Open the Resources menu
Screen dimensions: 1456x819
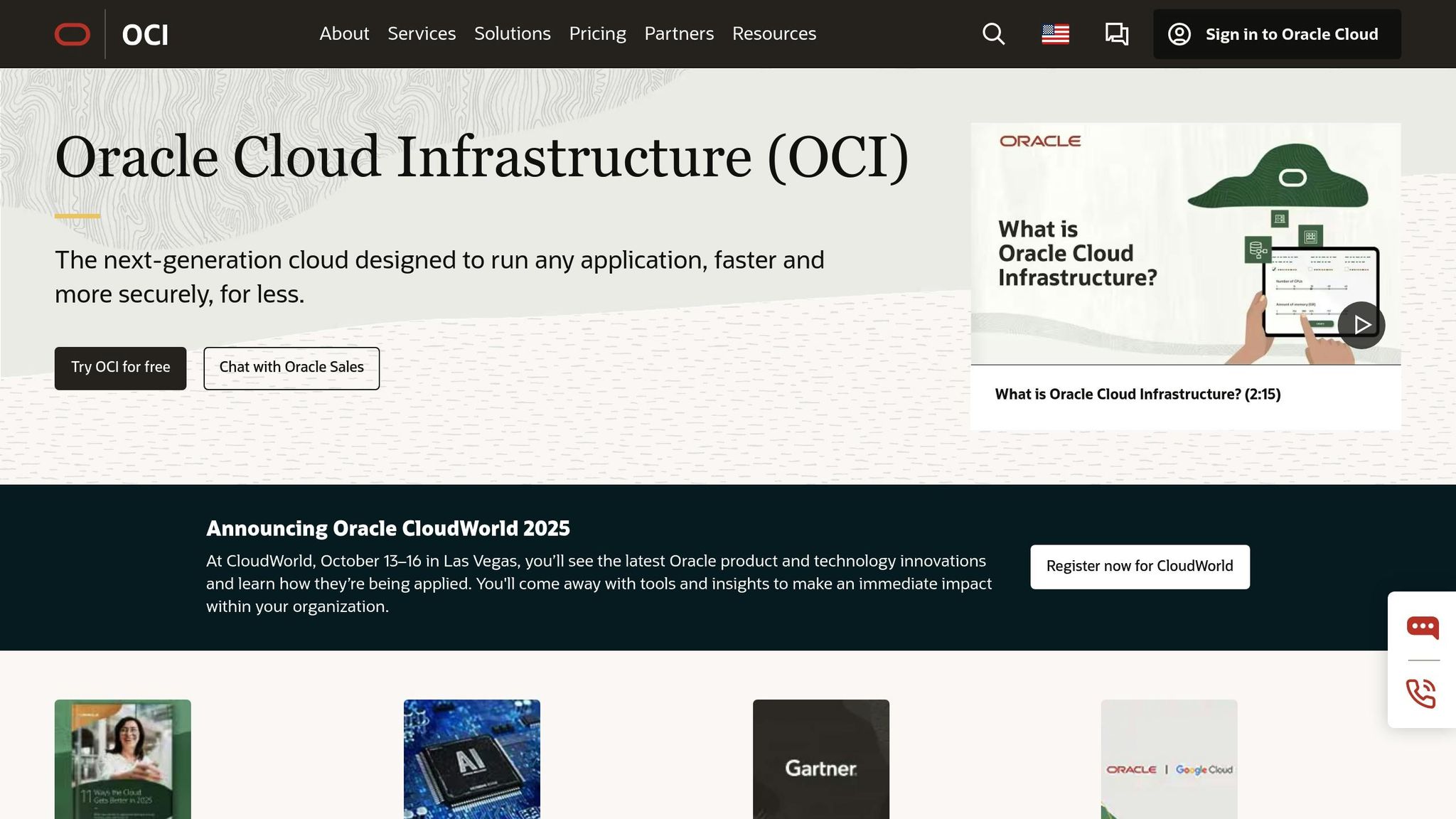pos(774,33)
